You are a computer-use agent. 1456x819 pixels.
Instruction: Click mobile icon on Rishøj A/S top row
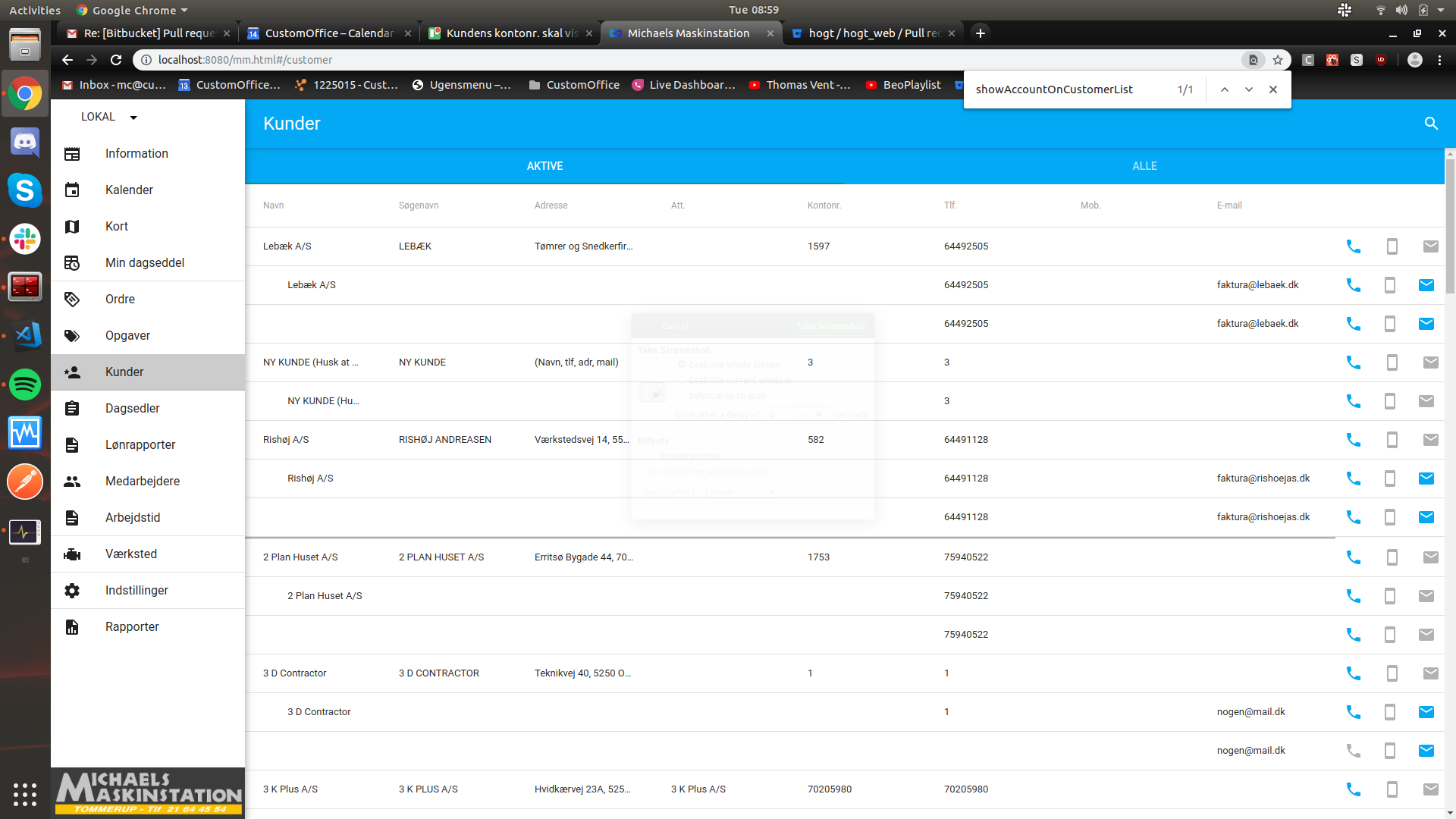click(1392, 440)
